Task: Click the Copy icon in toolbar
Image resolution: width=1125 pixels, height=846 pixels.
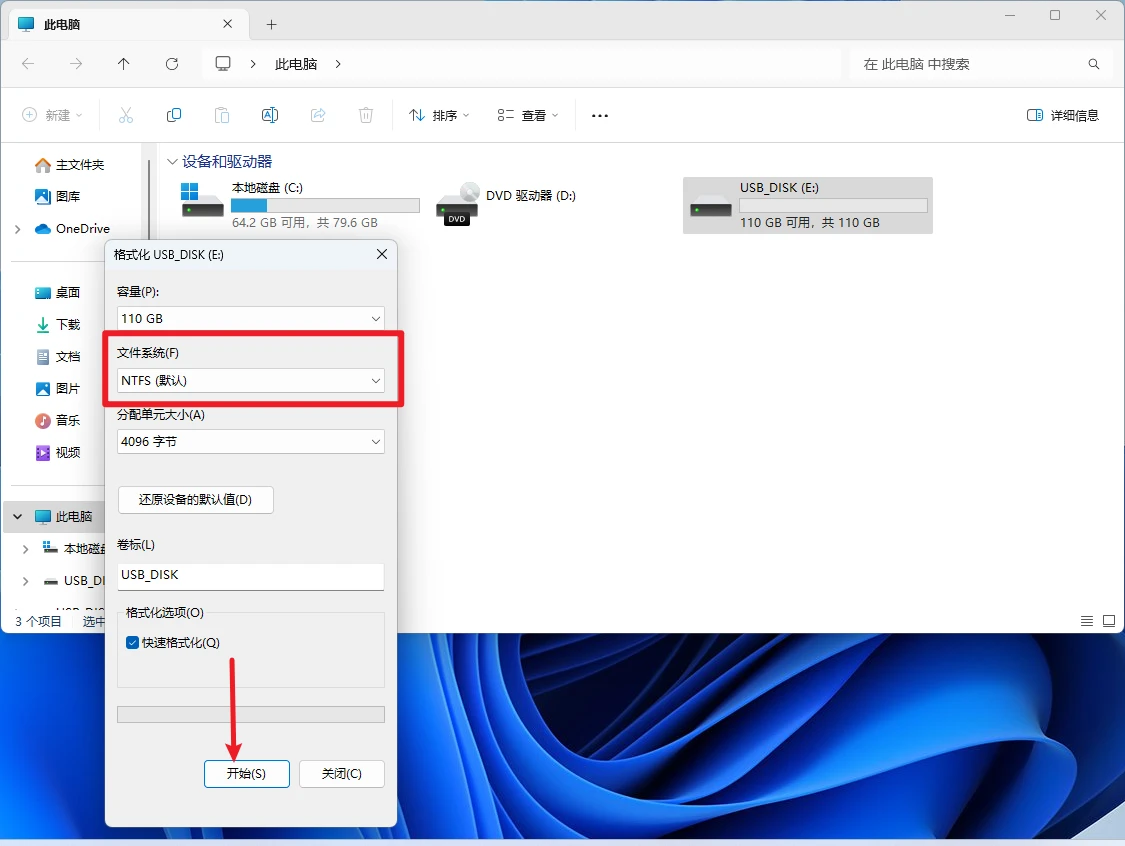Action: pyautogui.click(x=174, y=115)
